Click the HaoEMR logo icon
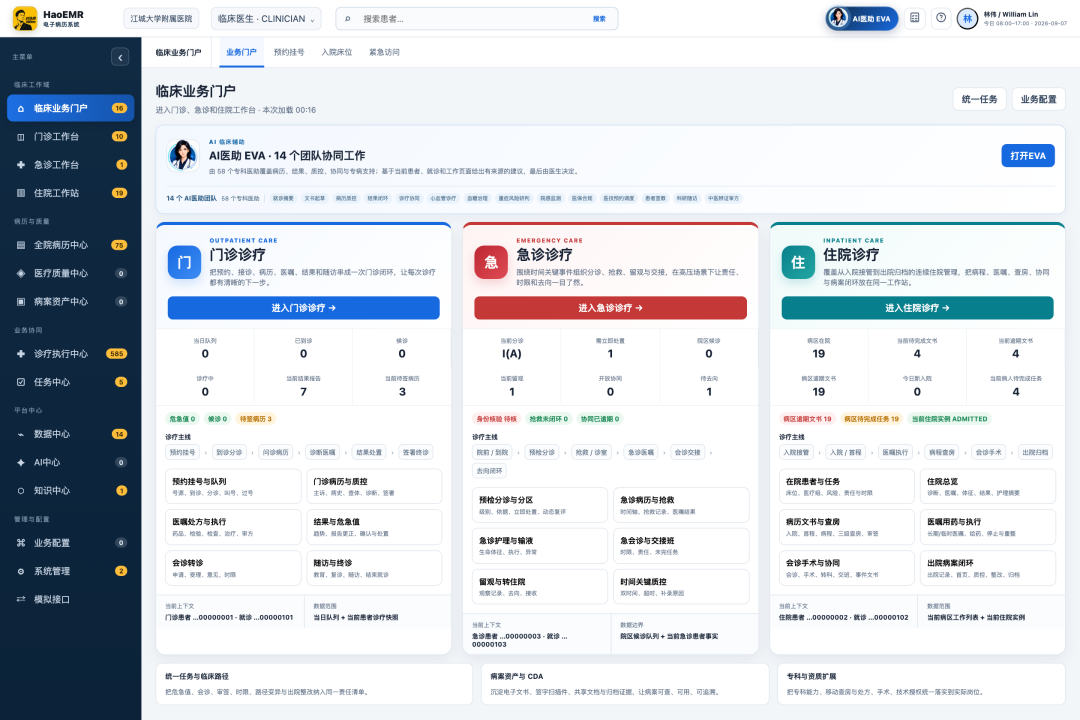 click(25, 19)
